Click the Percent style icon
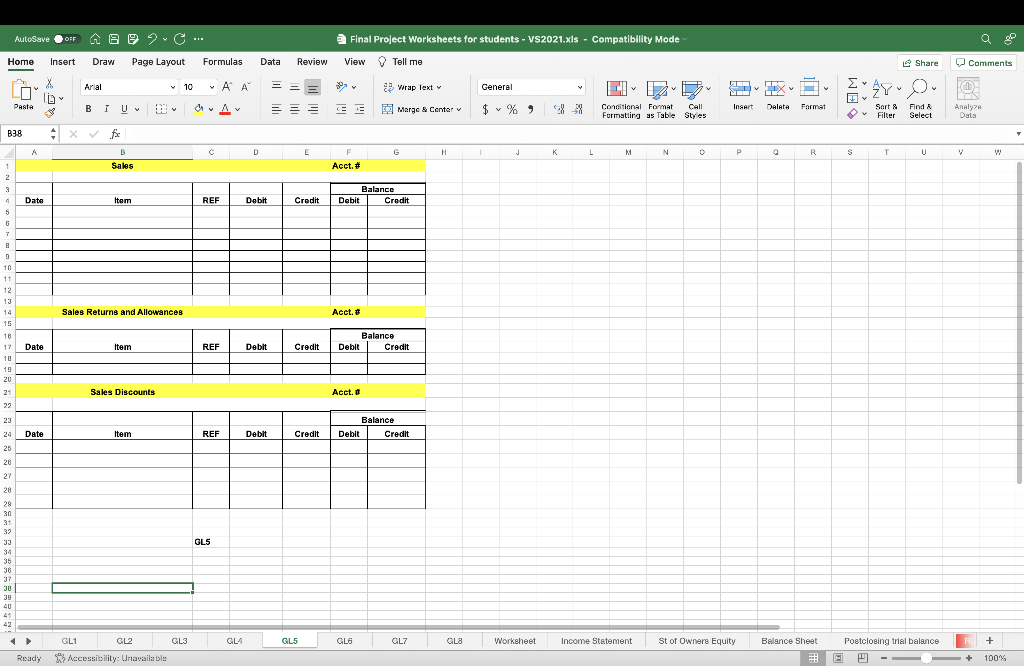The width and height of the screenshot is (1024, 666). click(x=513, y=109)
